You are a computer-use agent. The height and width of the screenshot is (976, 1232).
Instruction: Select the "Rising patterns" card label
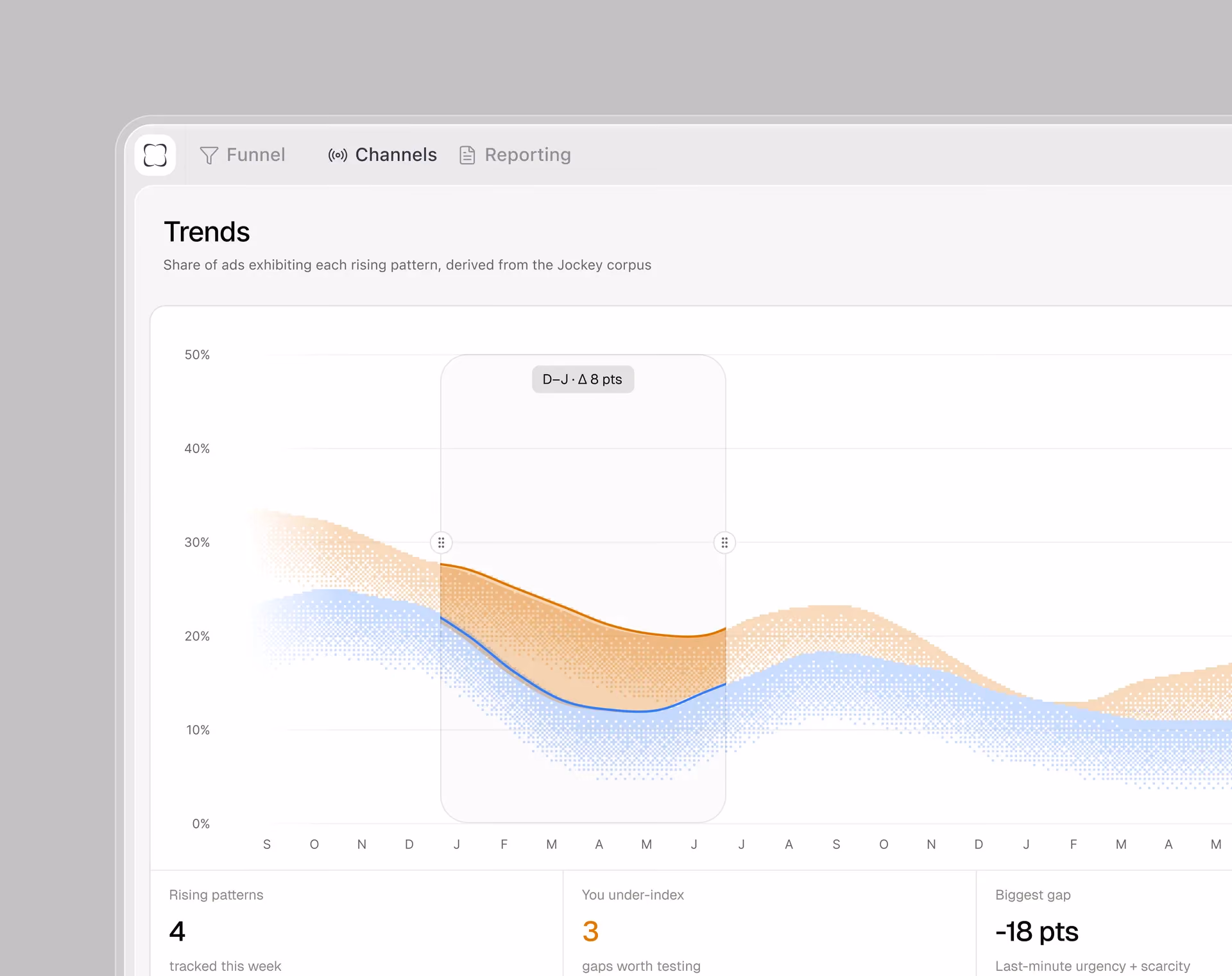click(x=216, y=895)
